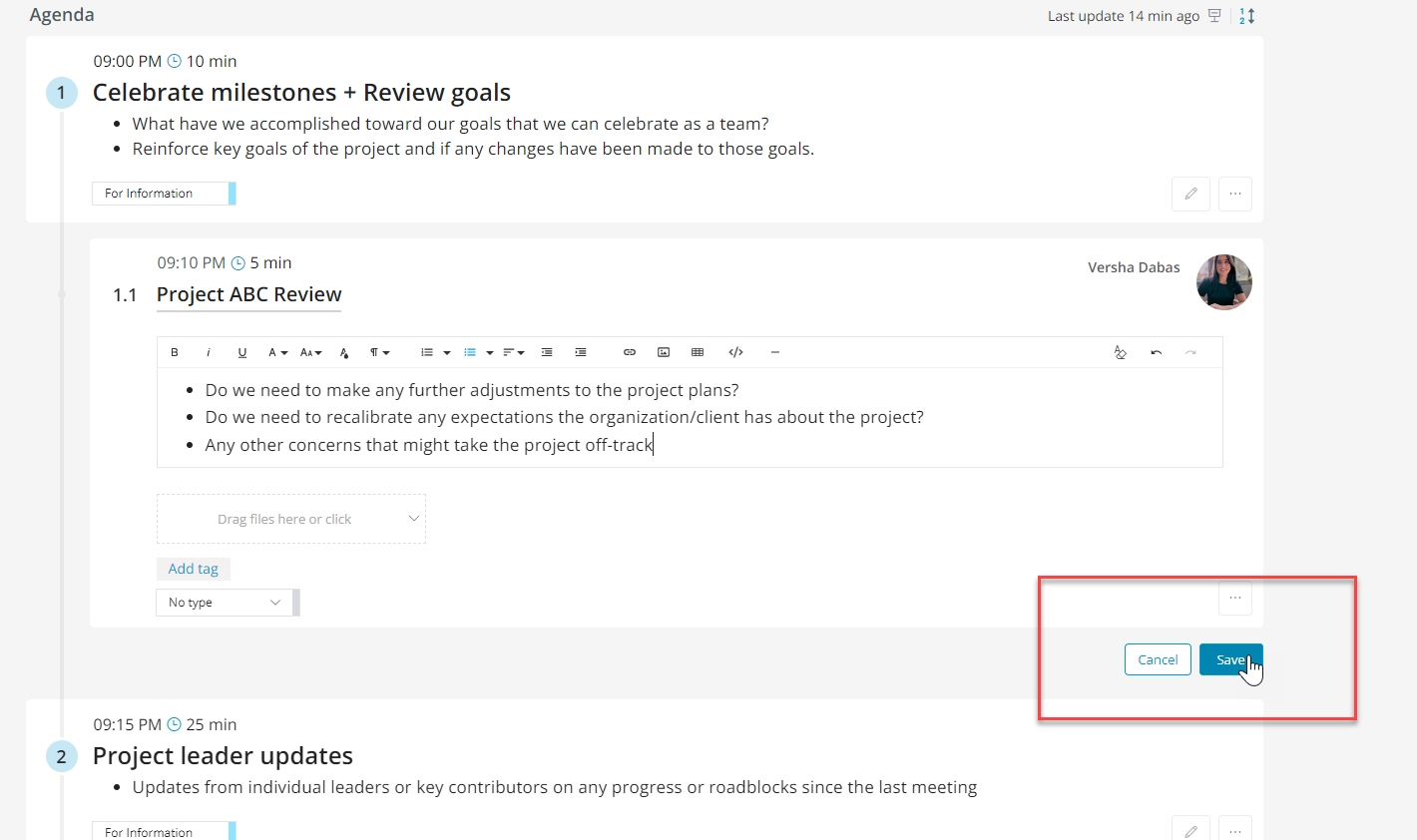
Task: Cancel editing the agenda item
Action: click(x=1158, y=659)
